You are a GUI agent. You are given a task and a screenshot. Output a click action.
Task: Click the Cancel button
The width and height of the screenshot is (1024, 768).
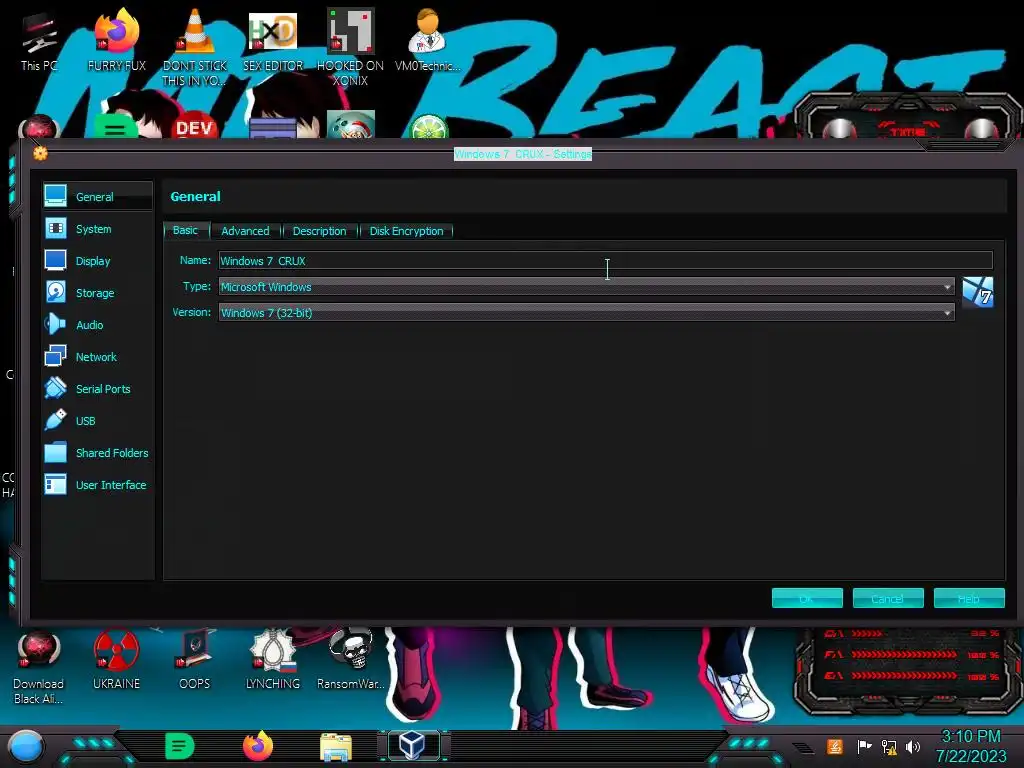coord(888,598)
